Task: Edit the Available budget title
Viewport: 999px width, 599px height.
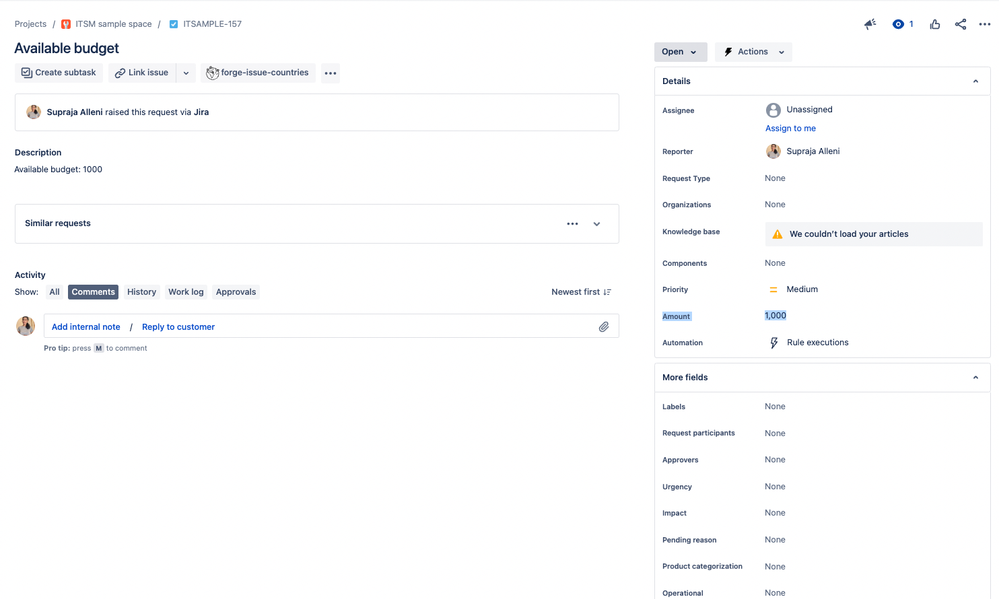Action: click(x=66, y=48)
